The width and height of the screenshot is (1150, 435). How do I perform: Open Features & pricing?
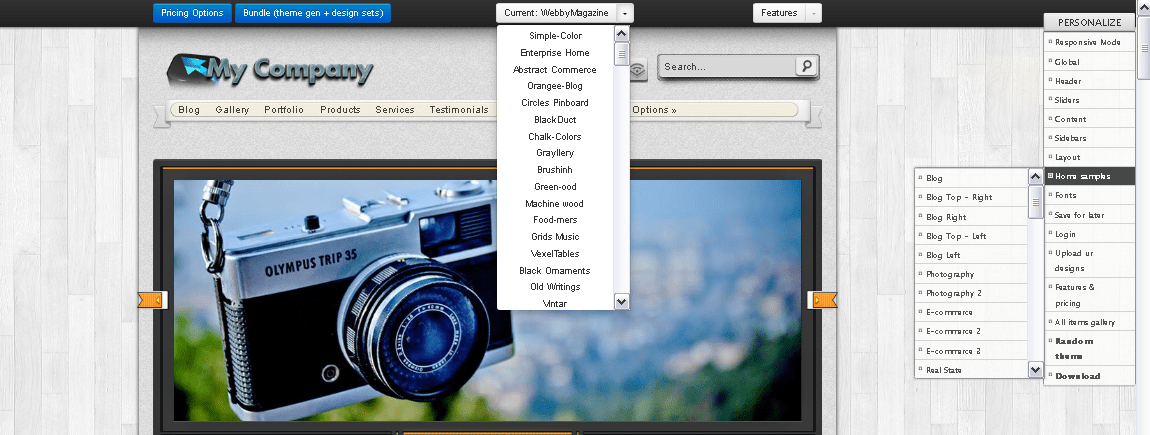pyautogui.click(x=1090, y=295)
